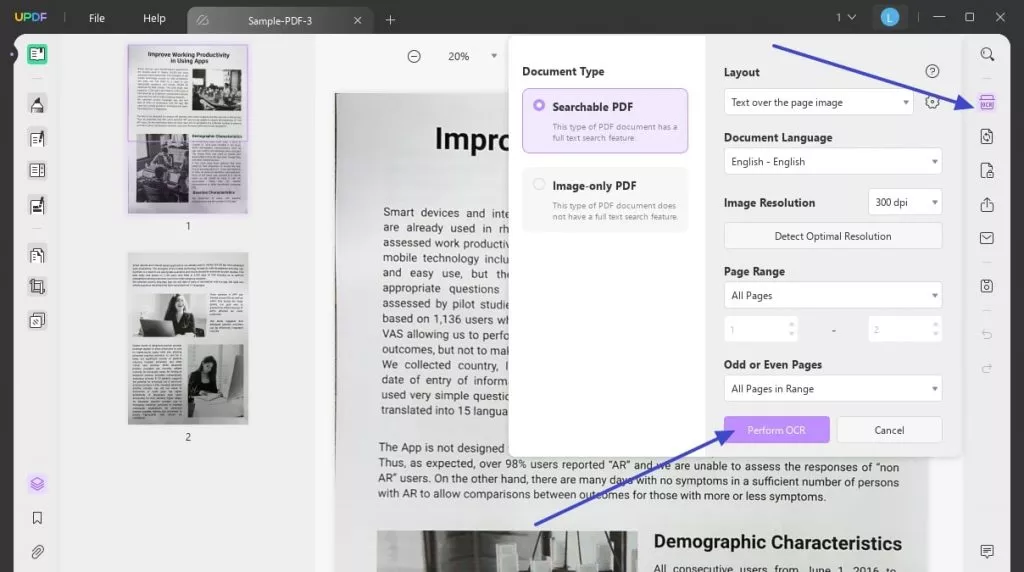Click the Save document icon

pyautogui.click(x=987, y=286)
